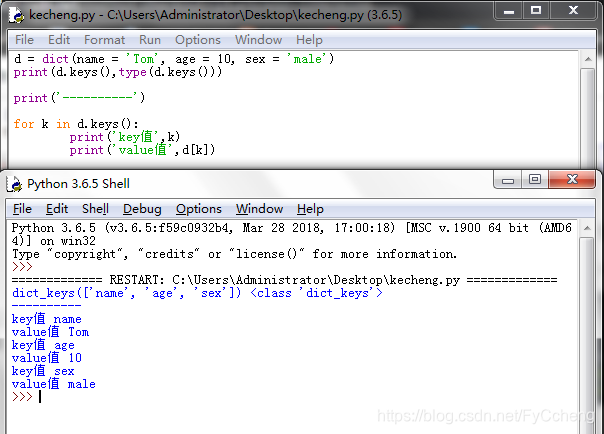Open File menu in kecheng.py editor window
The height and width of the screenshot is (434, 604).
(x=24, y=40)
